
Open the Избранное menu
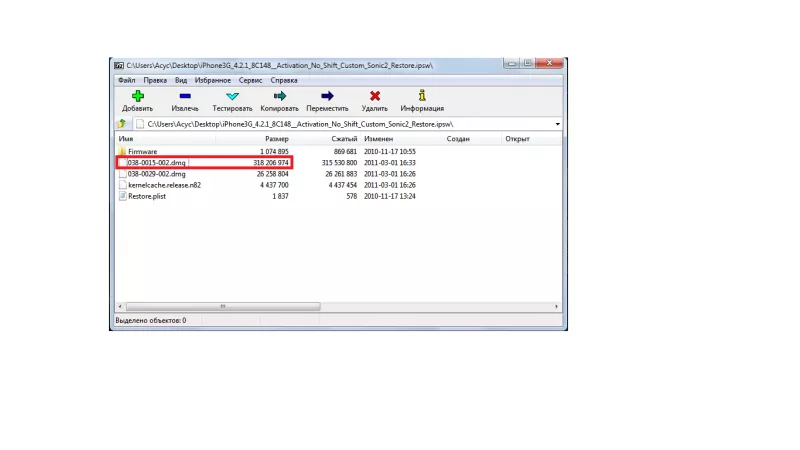pyautogui.click(x=213, y=80)
